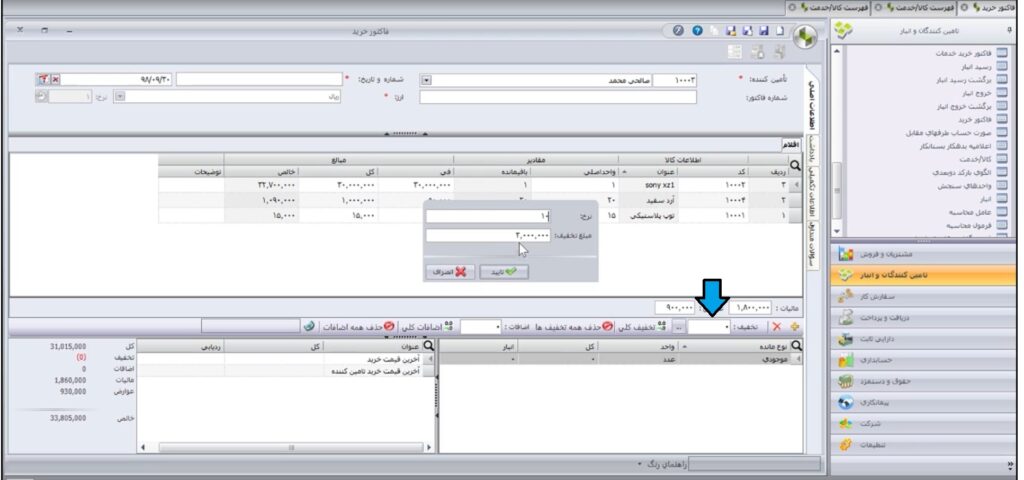Cancel the discount dialog with انصراف
The height and width of the screenshot is (480, 1024).
451,272
